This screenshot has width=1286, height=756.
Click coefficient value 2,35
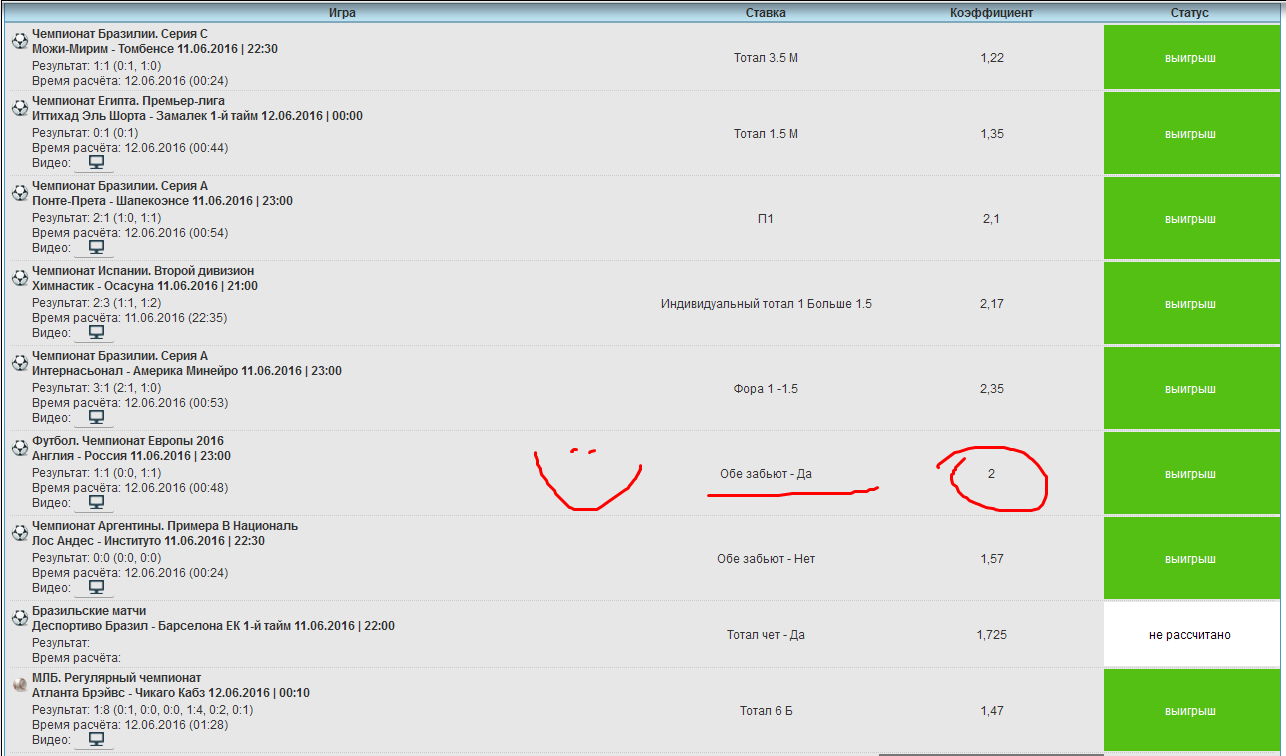pos(991,389)
